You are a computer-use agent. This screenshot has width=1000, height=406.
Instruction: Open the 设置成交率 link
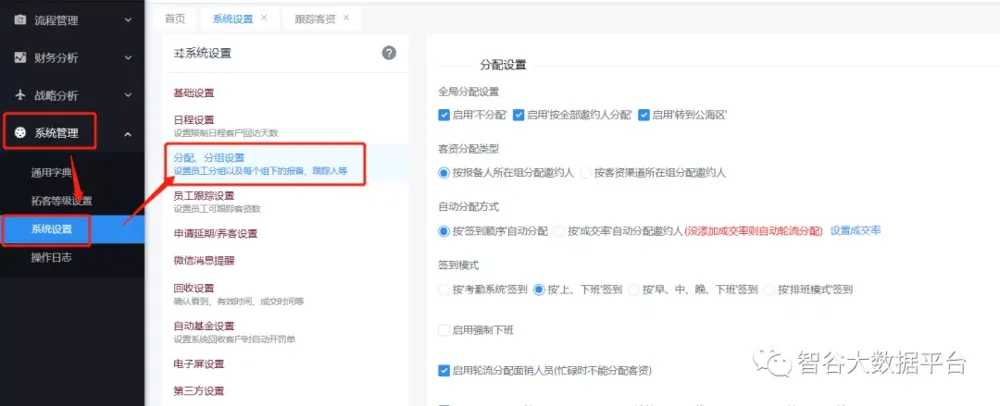pos(855,230)
